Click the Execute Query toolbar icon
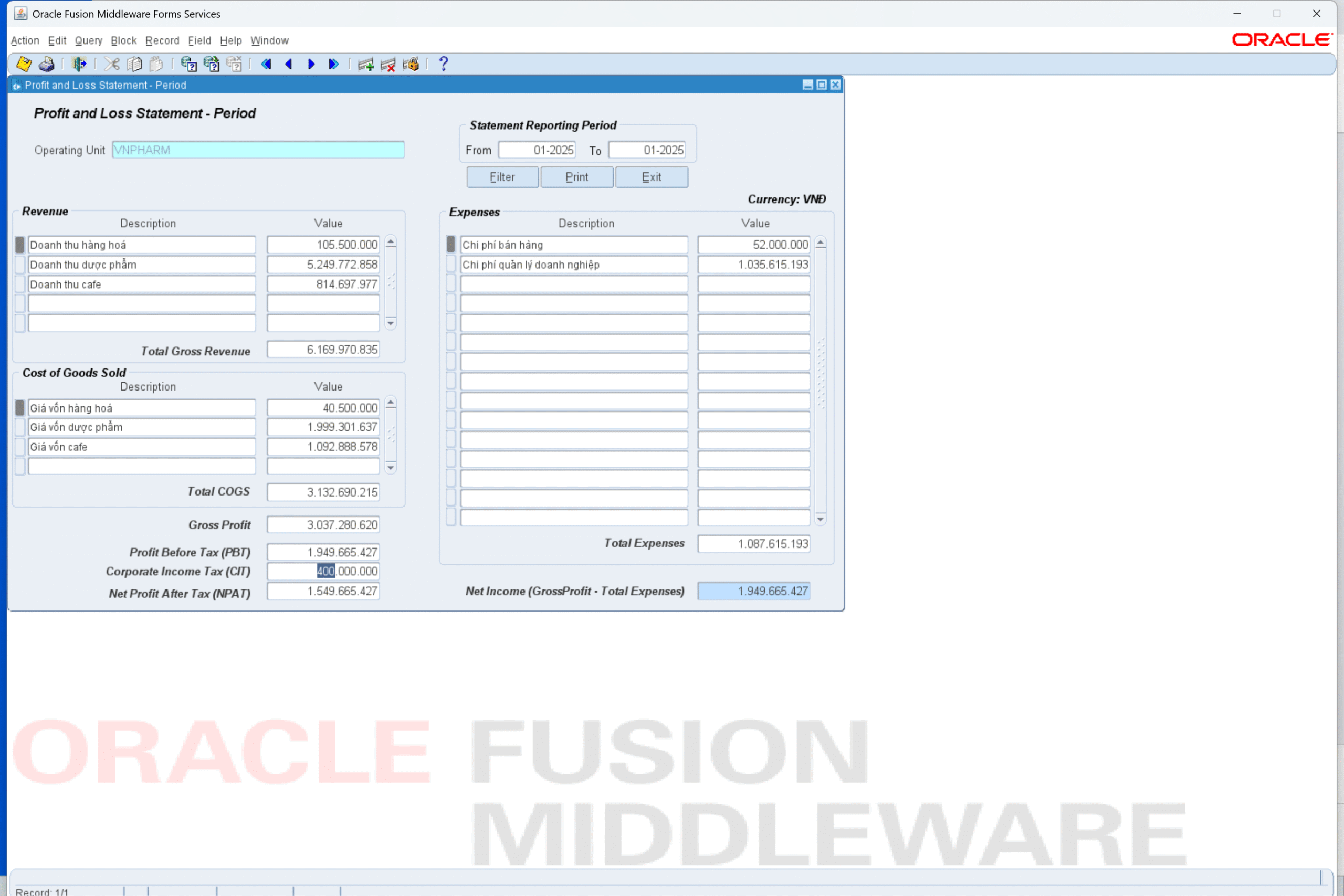Image resolution: width=1344 pixels, height=896 pixels. tap(212, 64)
